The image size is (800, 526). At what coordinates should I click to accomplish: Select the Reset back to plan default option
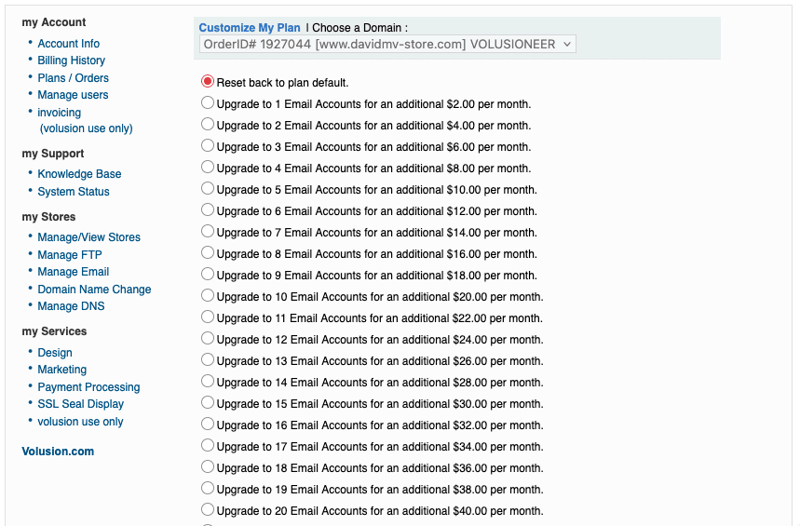click(207, 82)
